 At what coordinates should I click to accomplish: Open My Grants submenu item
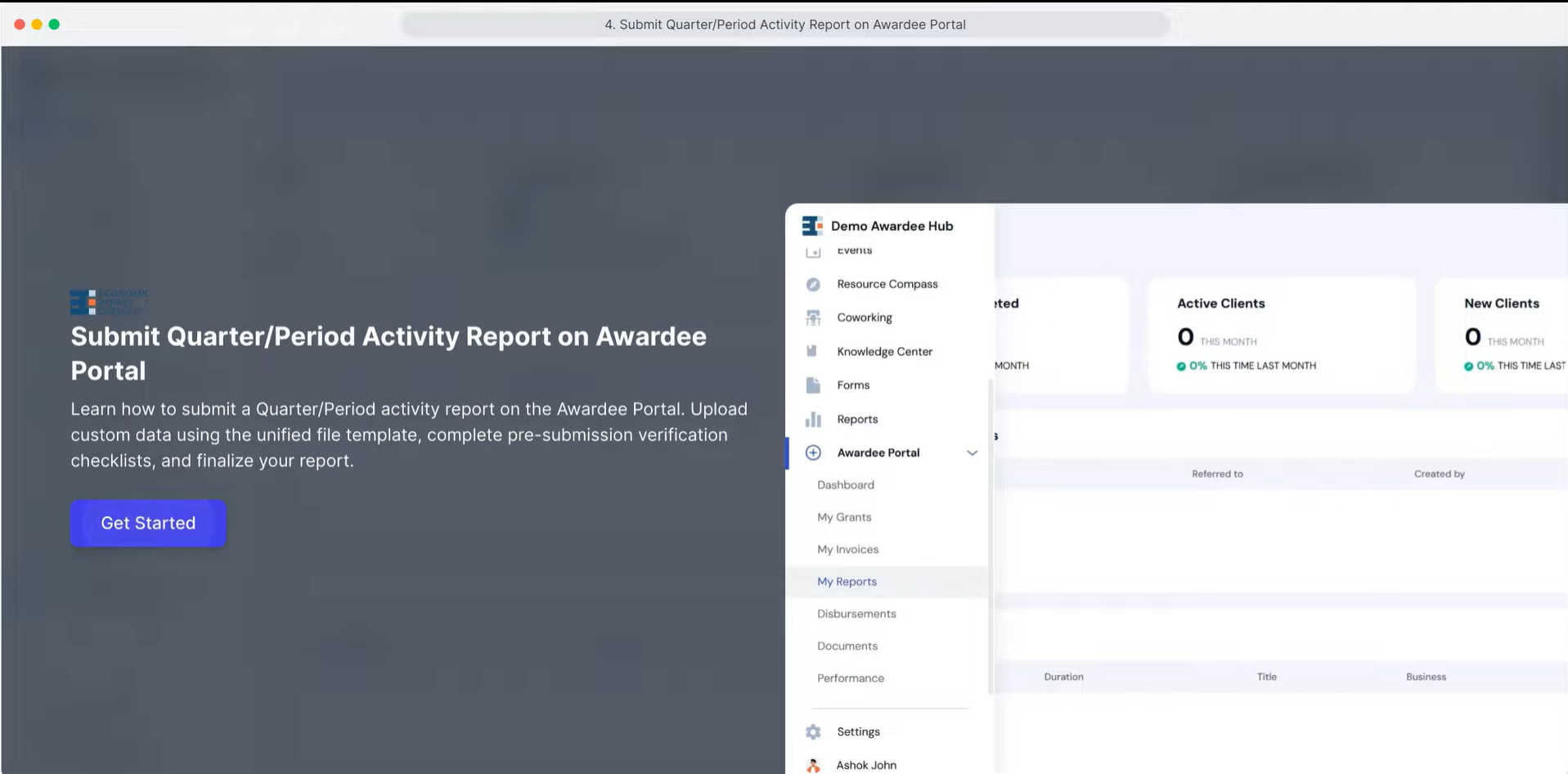click(x=844, y=517)
